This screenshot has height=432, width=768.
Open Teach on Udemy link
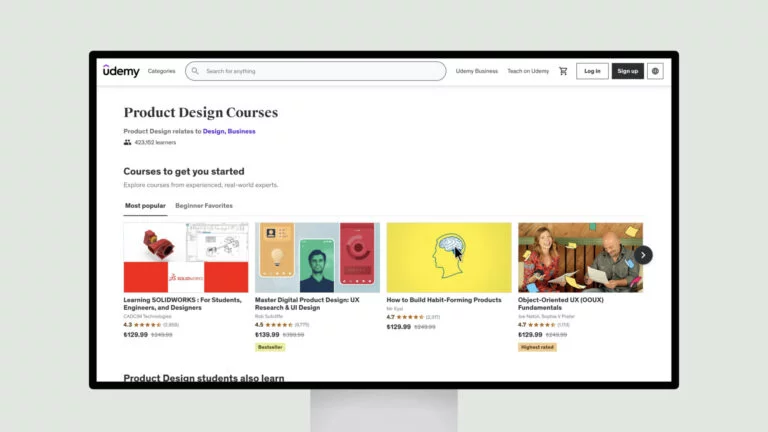tap(528, 71)
